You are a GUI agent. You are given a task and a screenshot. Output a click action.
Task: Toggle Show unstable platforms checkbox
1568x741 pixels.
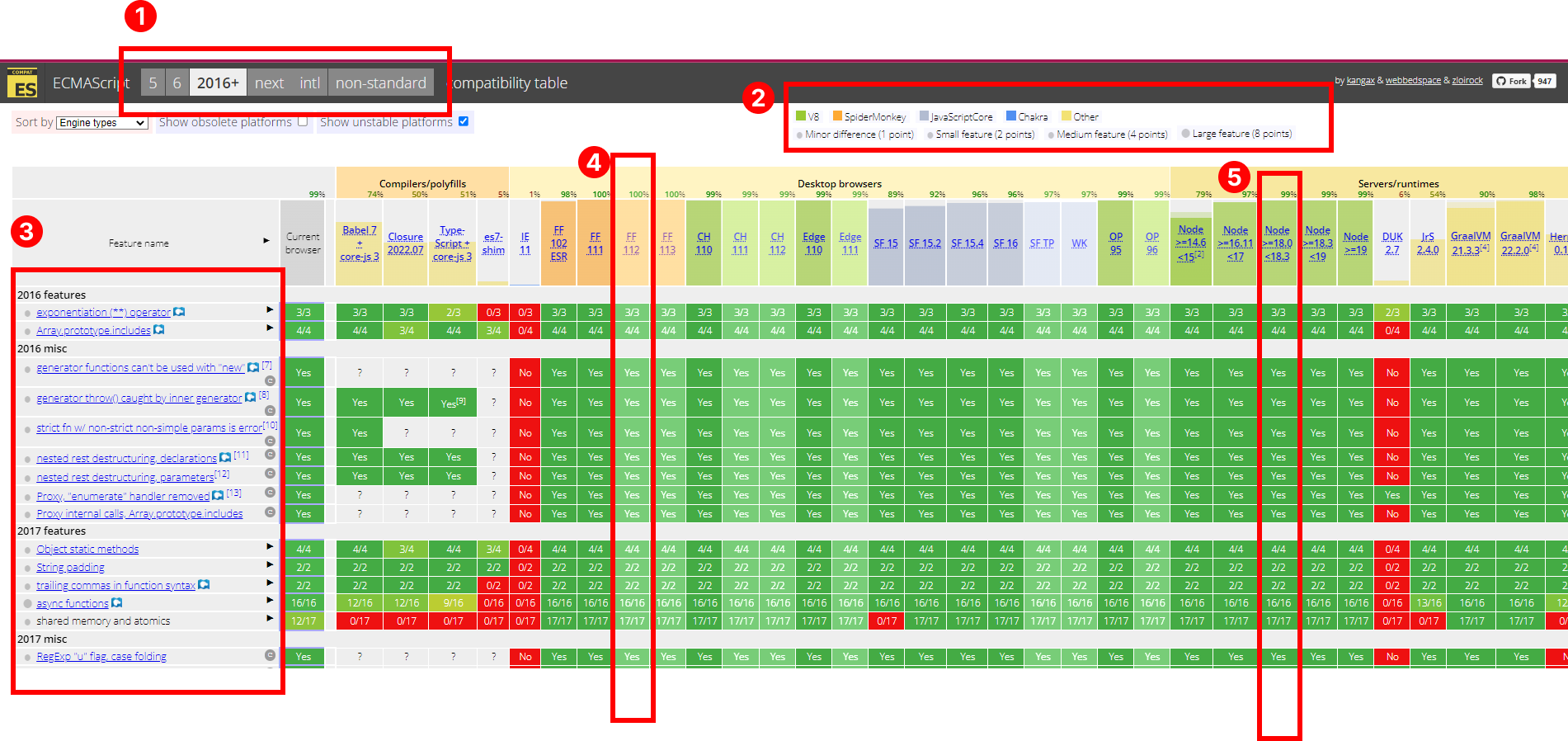click(x=464, y=121)
